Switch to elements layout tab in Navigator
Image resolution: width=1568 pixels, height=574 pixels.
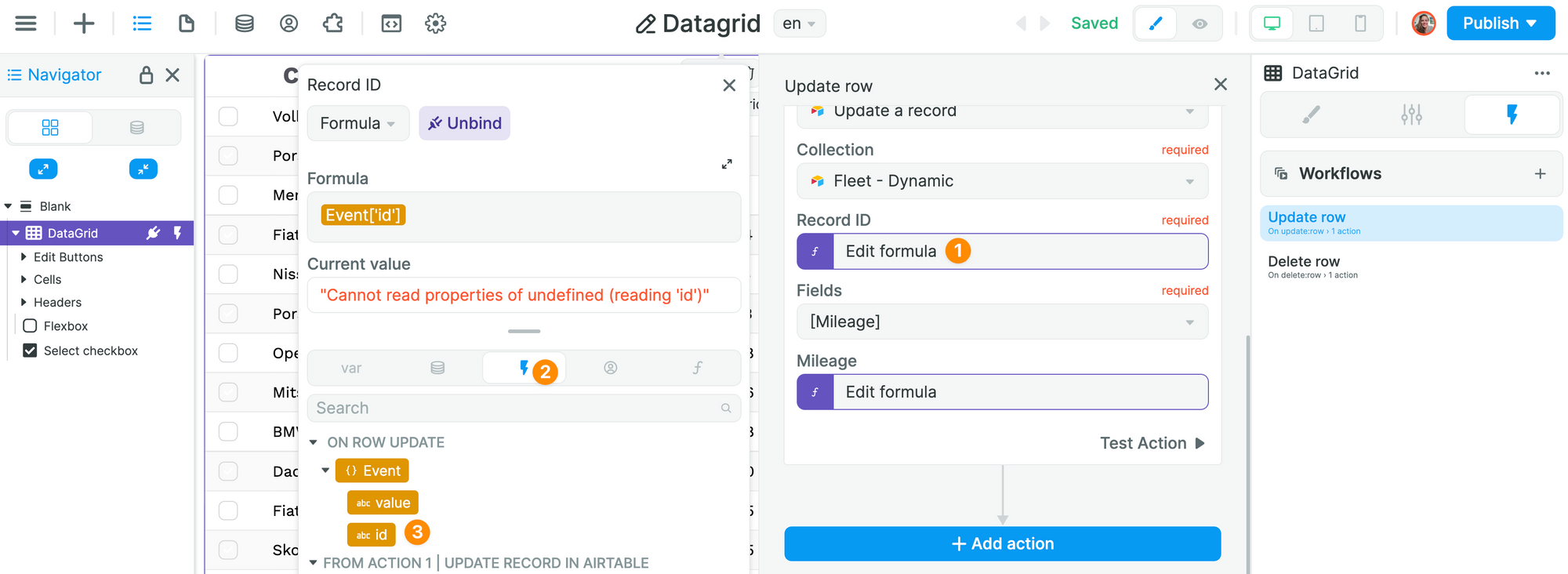click(50, 127)
